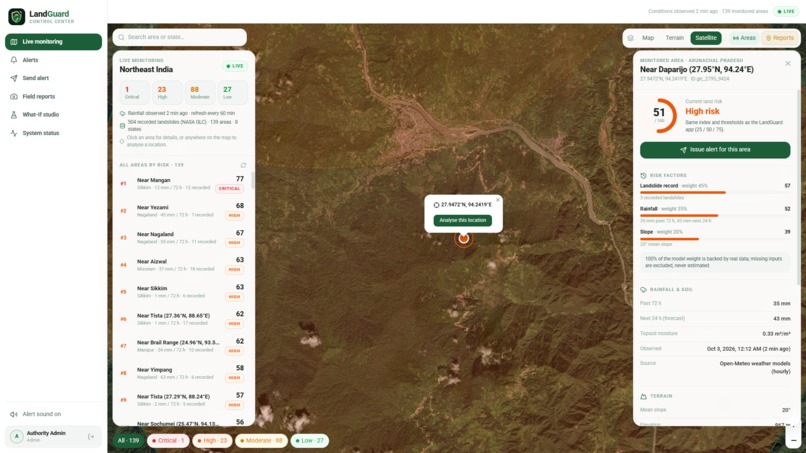The image size is (806, 453).
Task: Click Analyse this location button
Action: point(463,220)
